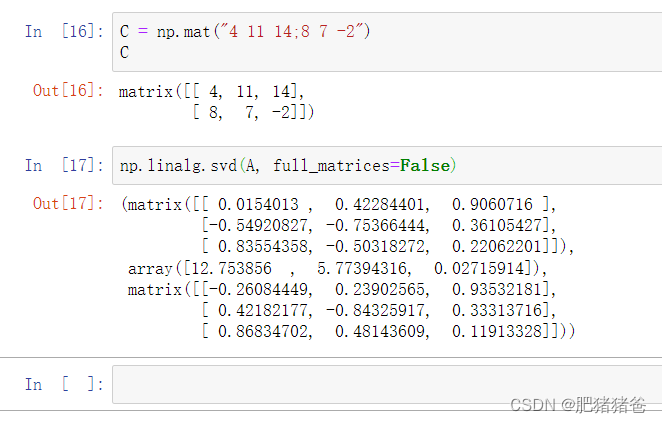Click the value -0.75366444 in output
The height and width of the screenshot is (423, 662).
coord(375,225)
